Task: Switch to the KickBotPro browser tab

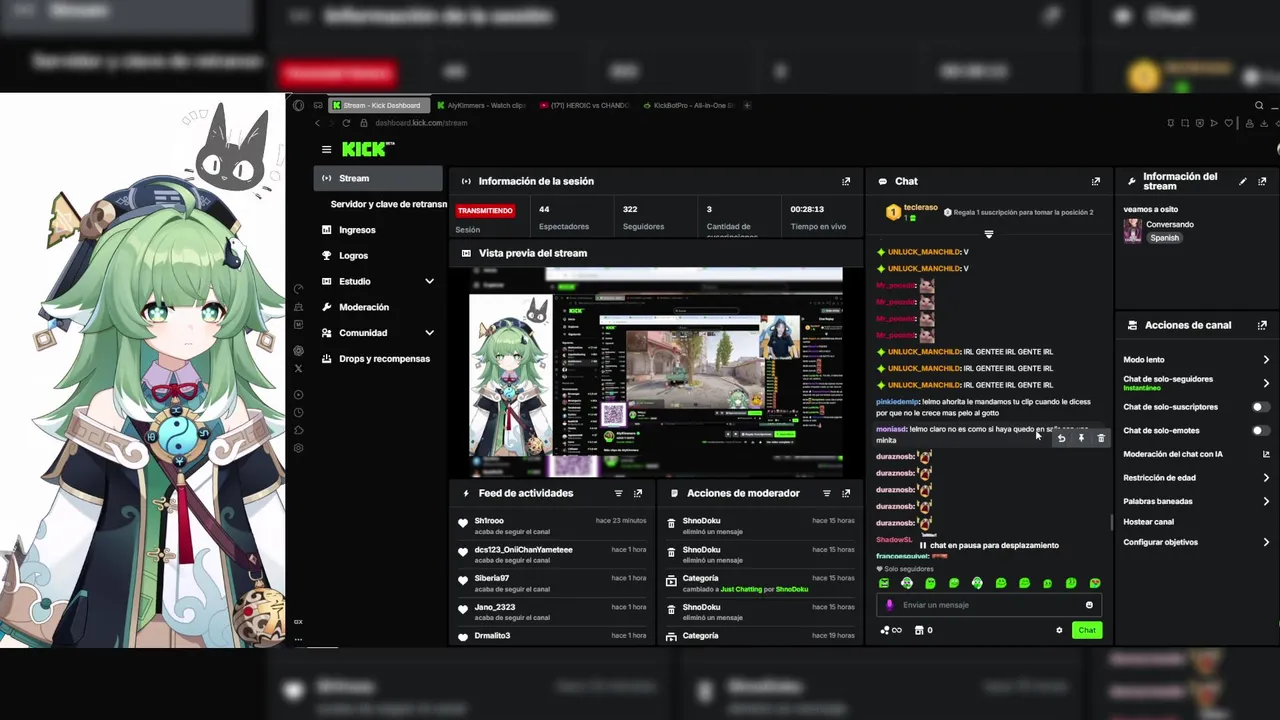Action: 689,105
